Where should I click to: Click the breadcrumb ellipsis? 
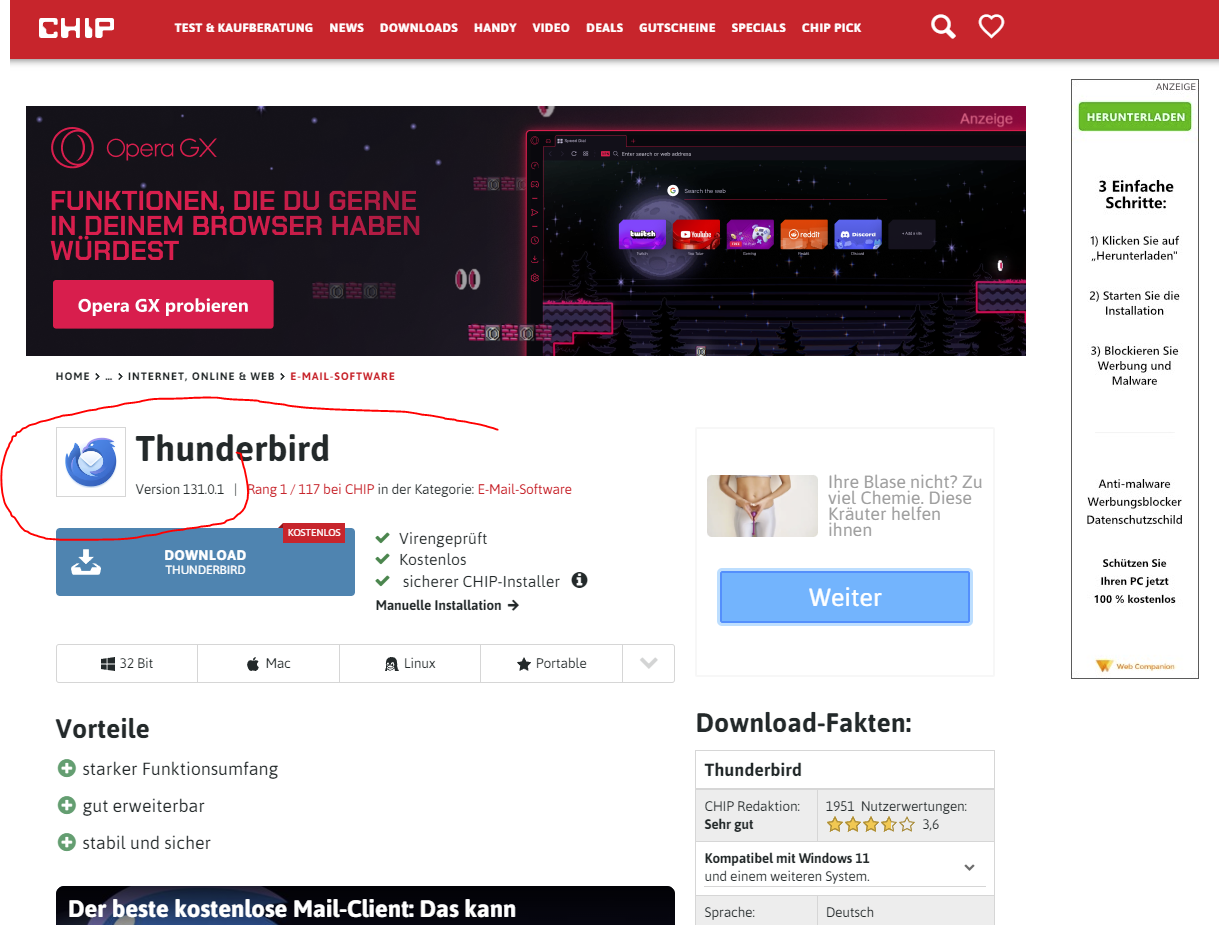[109, 377]
